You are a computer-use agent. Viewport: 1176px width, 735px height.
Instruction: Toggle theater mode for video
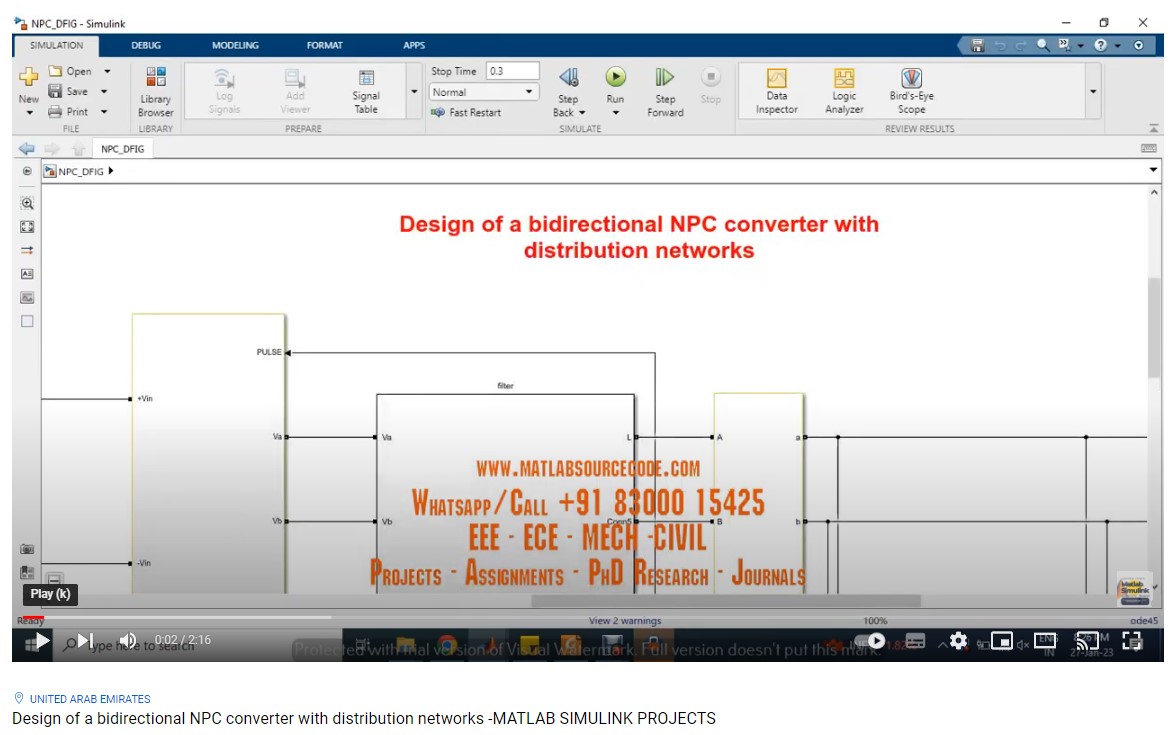(x=1045, y=641)
